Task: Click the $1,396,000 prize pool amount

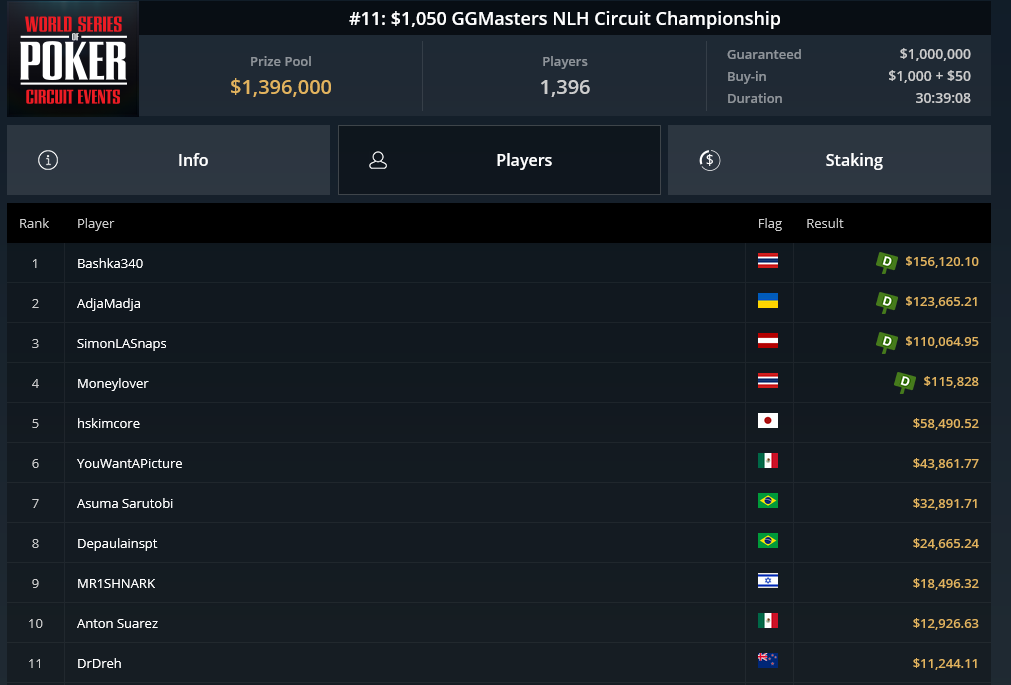Action: coord(280,87)
